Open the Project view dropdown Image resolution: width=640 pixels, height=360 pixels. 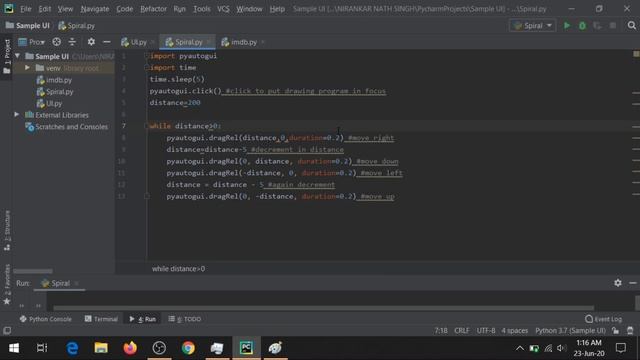(32, 42)
